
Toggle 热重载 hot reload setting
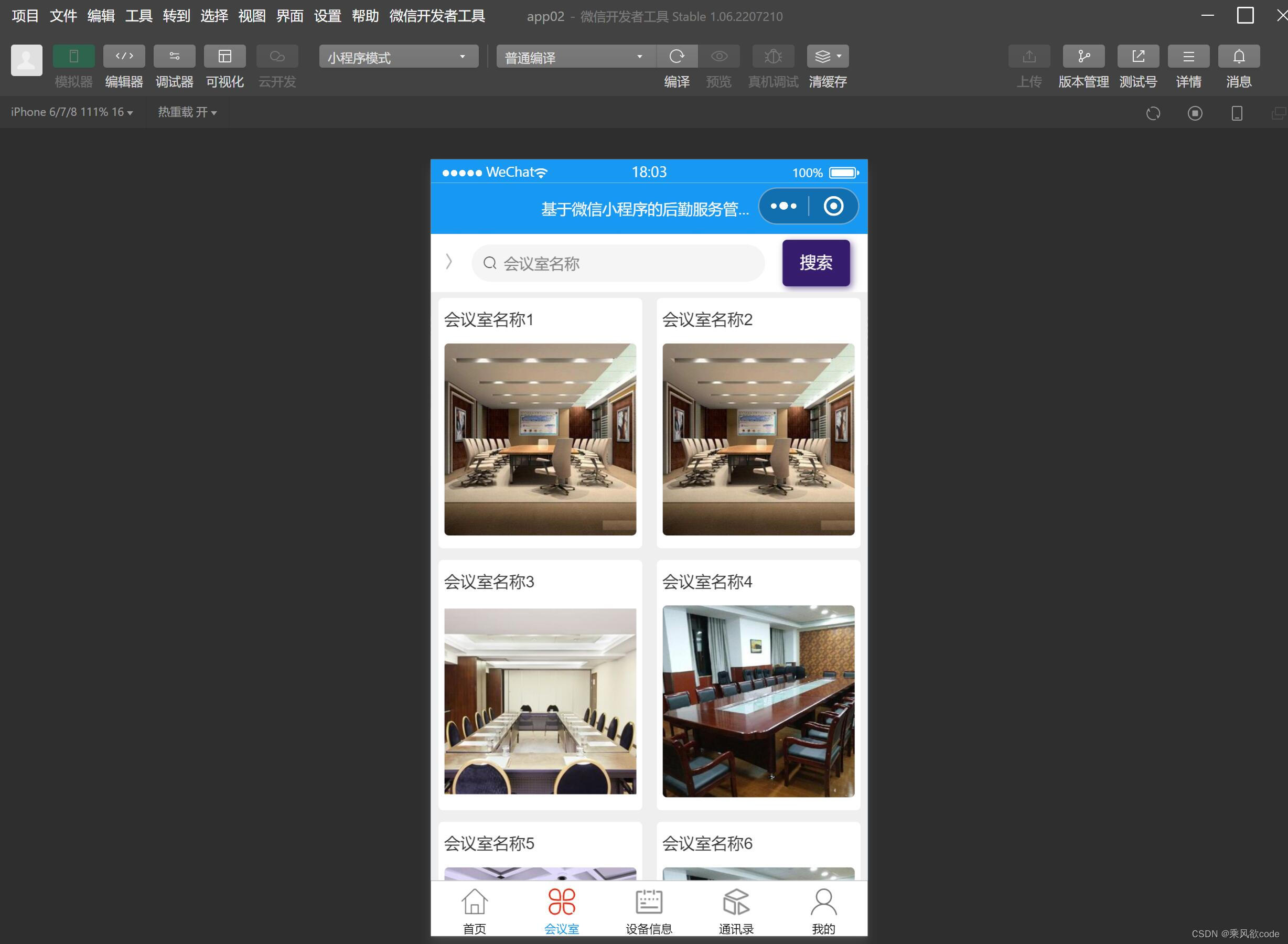187,112
